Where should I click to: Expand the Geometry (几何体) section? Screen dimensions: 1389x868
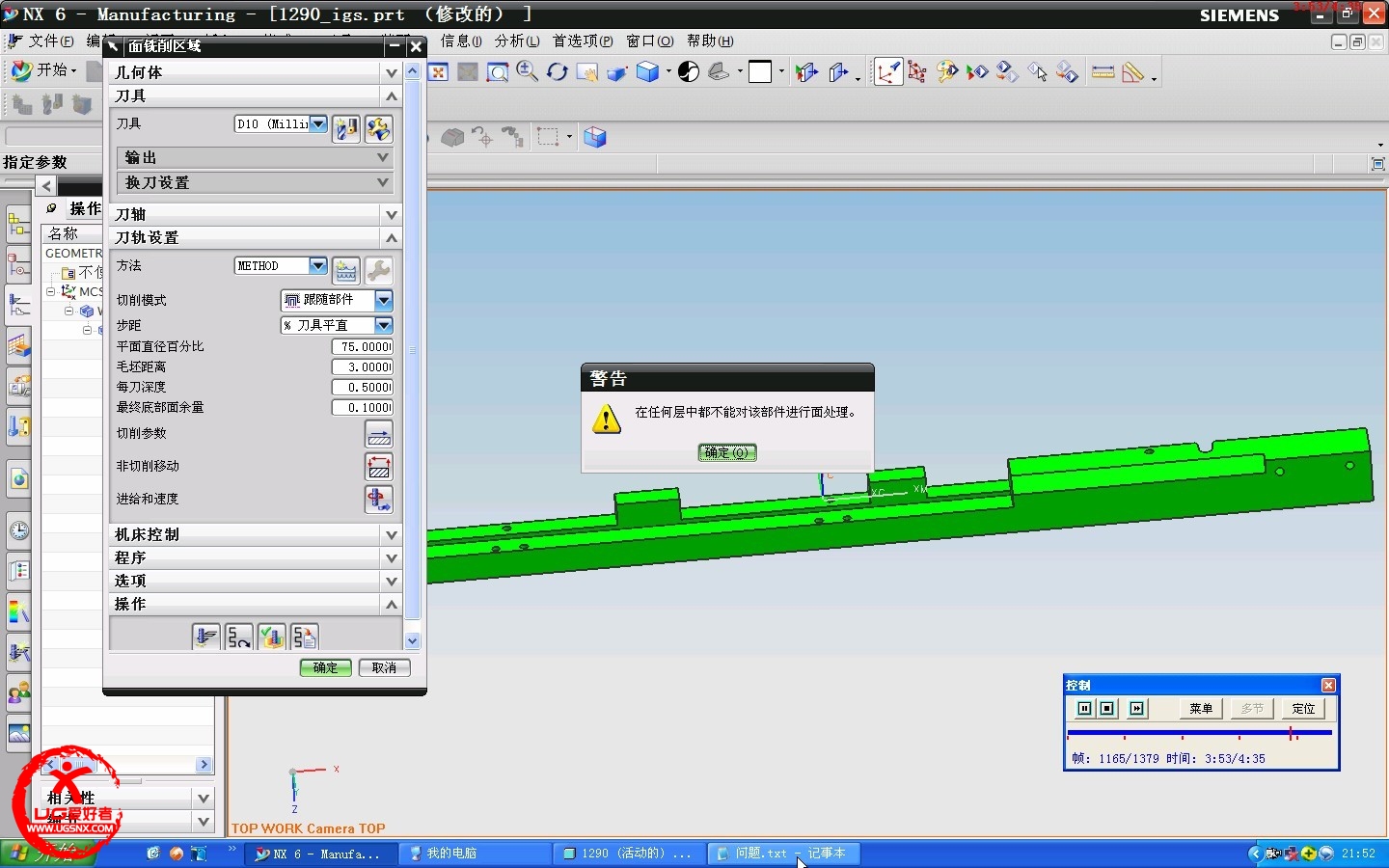tap(392, 72)
